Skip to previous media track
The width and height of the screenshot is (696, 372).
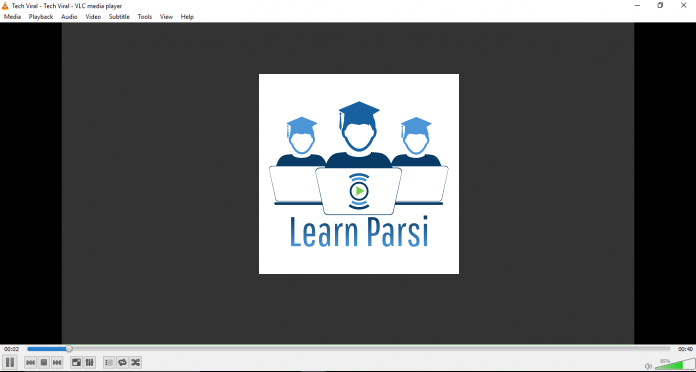pyautogui.click(x=30, y=363)
